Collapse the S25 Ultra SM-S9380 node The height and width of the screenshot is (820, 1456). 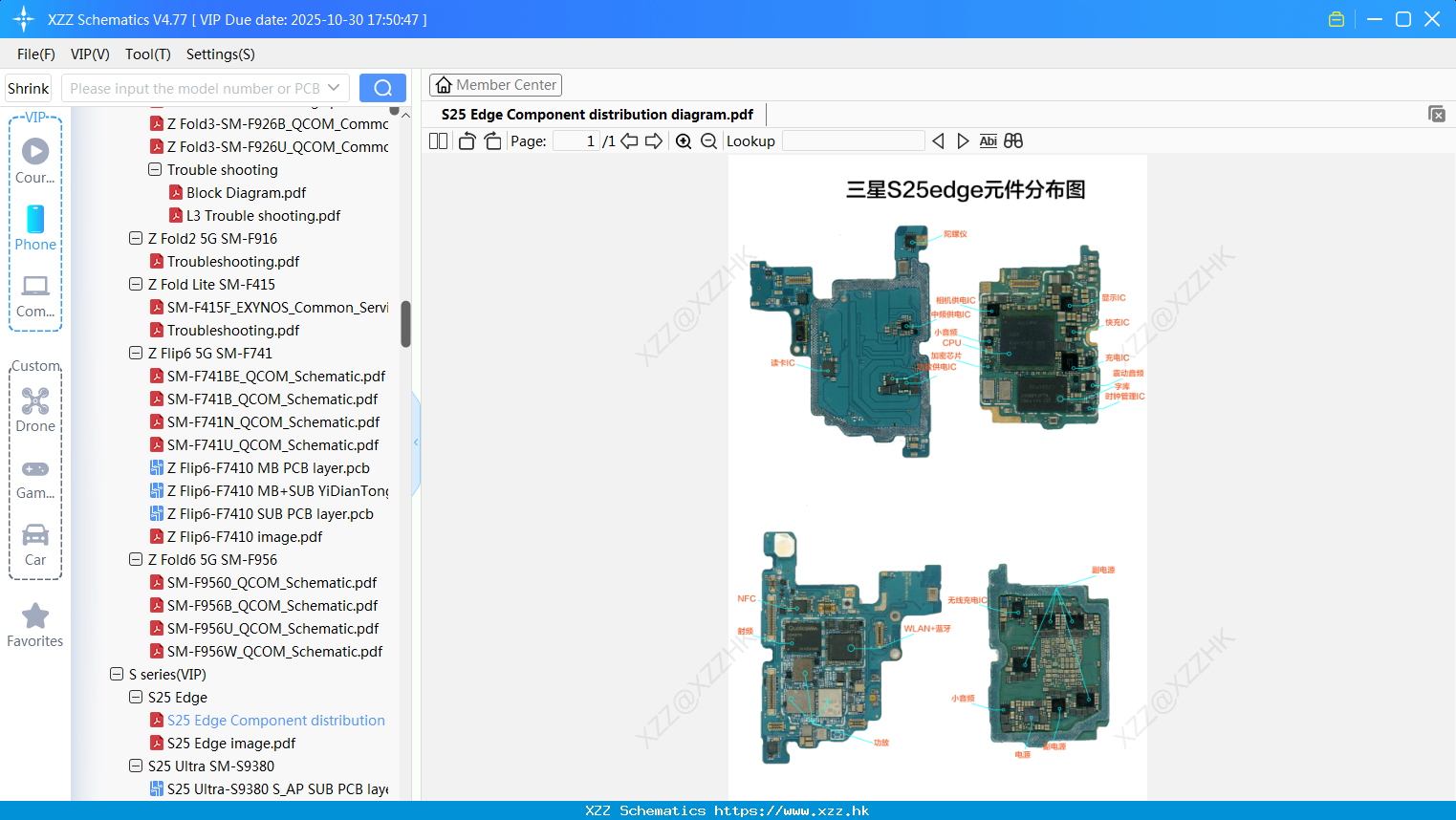point(136,766)
